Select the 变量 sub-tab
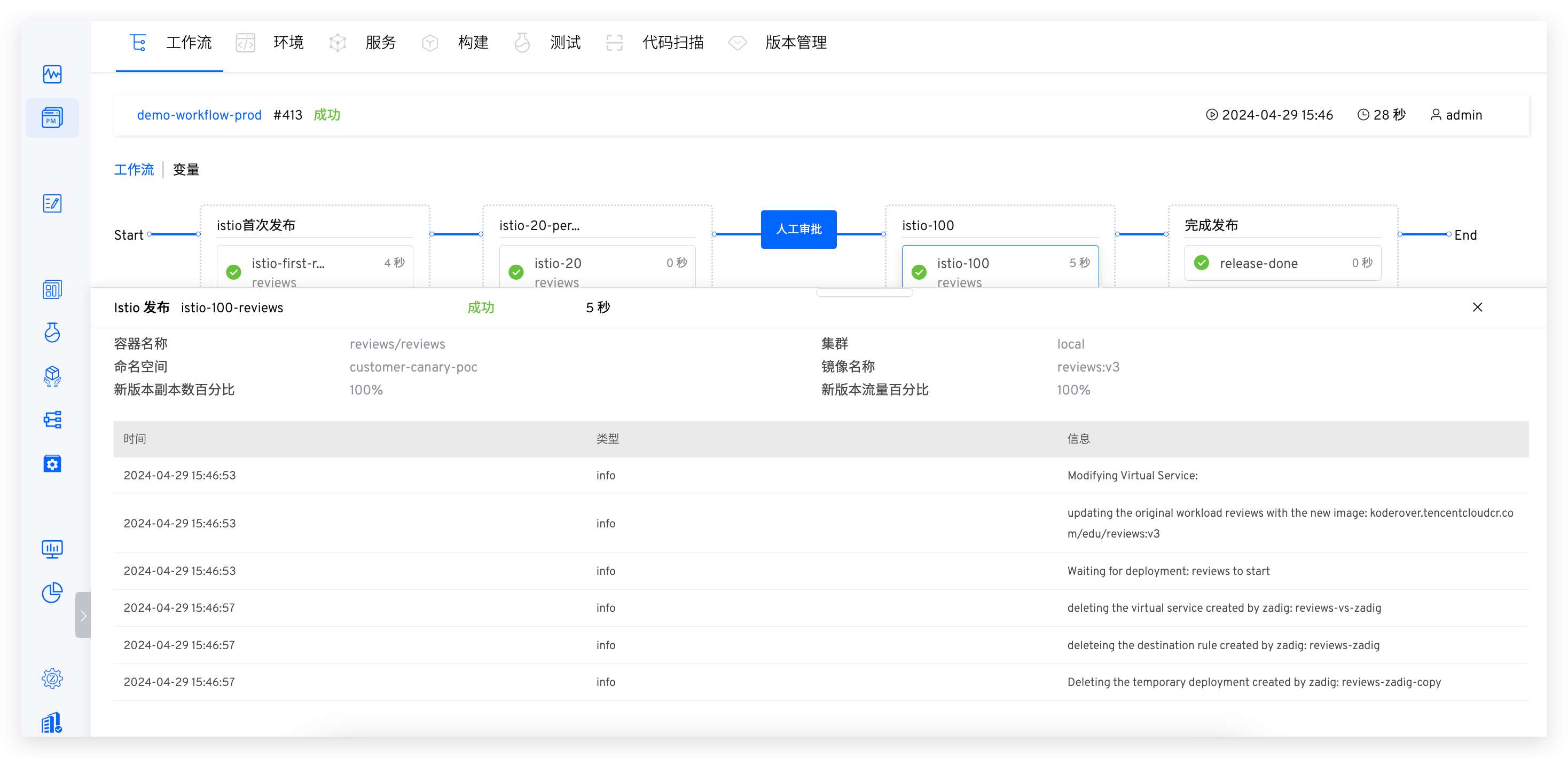The height and width of the screenshot is (758, 1568). click(x=186, y=170)
